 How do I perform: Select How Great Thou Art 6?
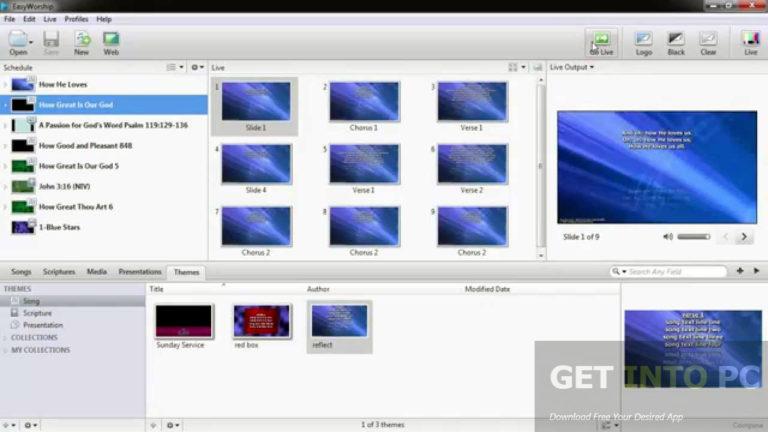coord(104,207)
